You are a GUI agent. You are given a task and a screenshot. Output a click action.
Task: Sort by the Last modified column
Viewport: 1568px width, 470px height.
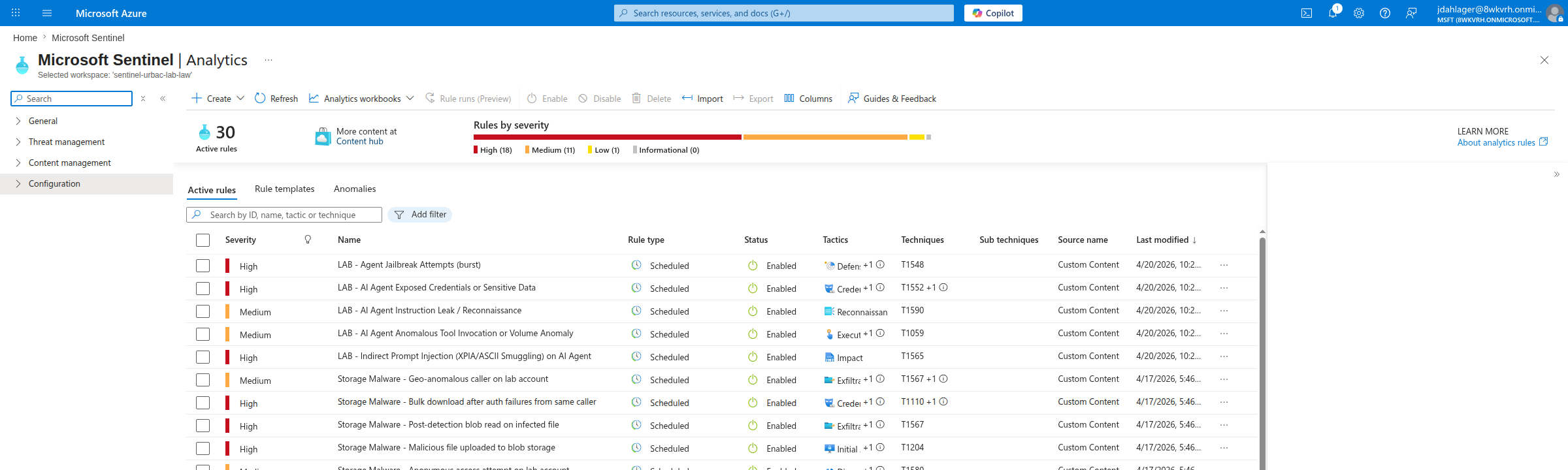click(1166, 240)
